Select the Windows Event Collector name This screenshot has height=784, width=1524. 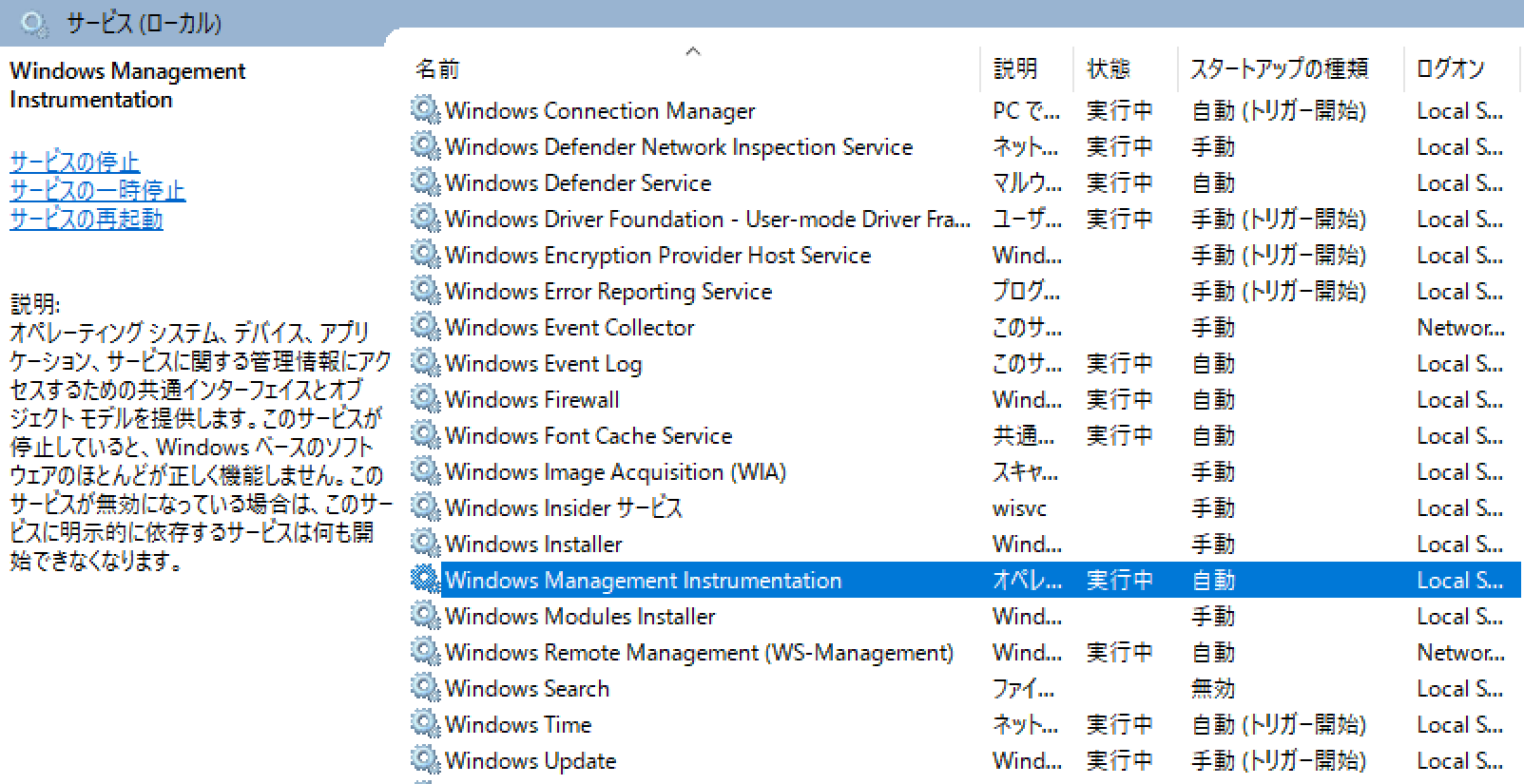coord(569,328)
